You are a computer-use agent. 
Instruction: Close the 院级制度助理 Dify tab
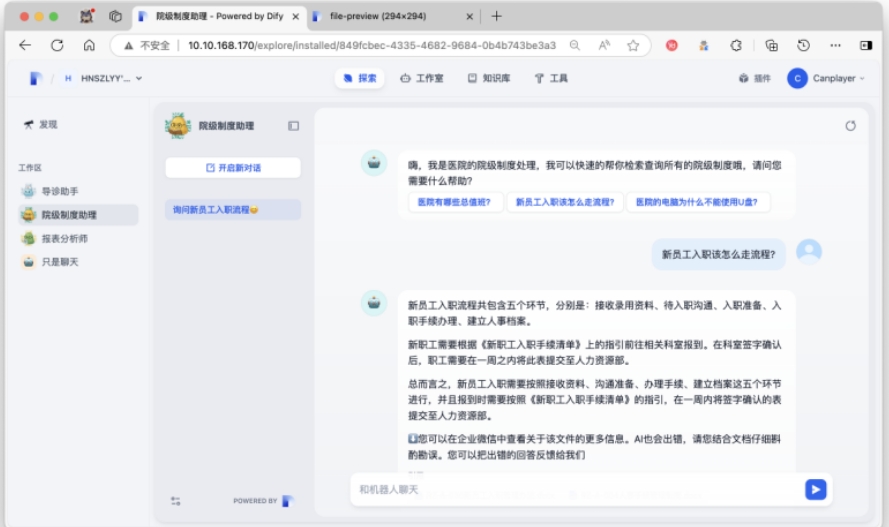(x=295, y=16)
